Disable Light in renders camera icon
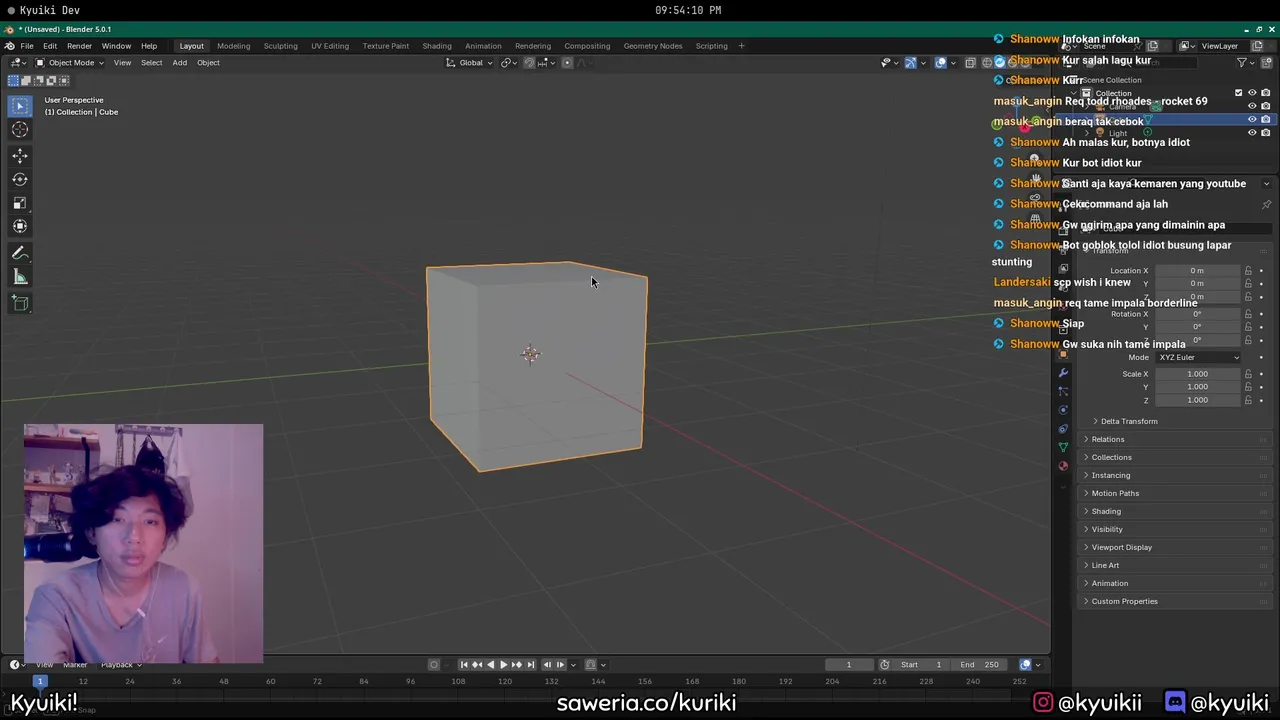1280x720 pixels. pyautogui.click(x=1266, y=133)
